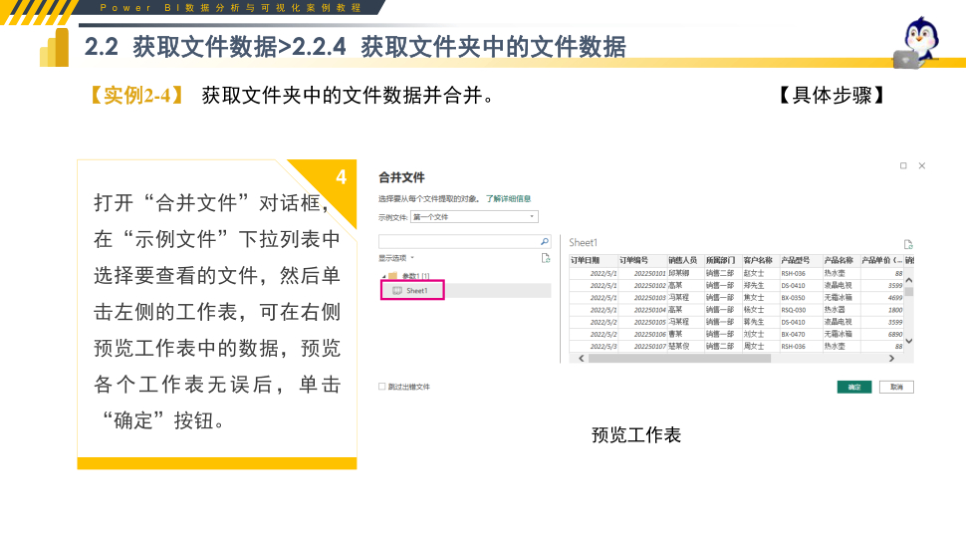Click the 取消 button
The height and width of the screenshot is (544, 966).
tap(896, 387)
